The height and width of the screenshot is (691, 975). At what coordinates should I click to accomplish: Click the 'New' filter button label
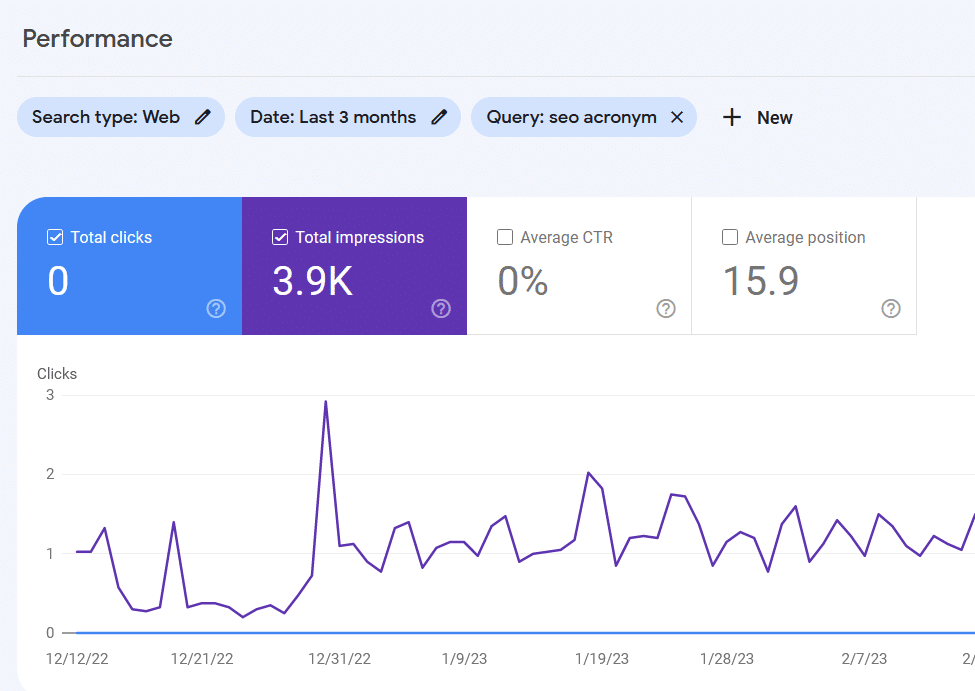point(774,117)
